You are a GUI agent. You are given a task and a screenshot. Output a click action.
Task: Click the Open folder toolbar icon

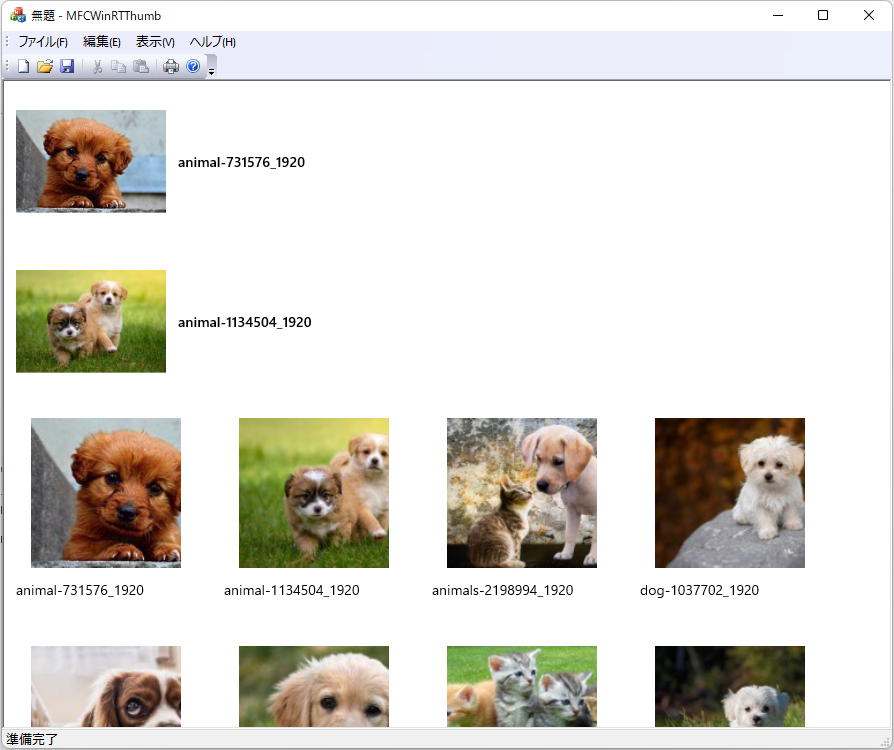pyautogui.click(x=45, y=67)
